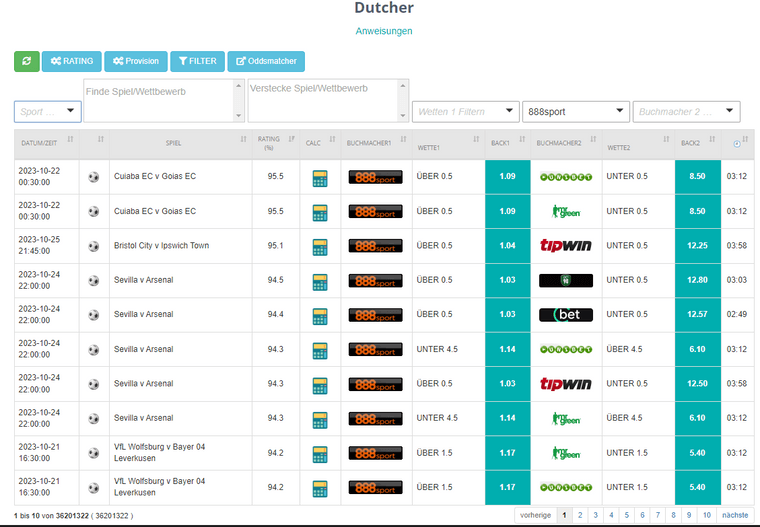Click the soccer ball icon in first row

94,177
